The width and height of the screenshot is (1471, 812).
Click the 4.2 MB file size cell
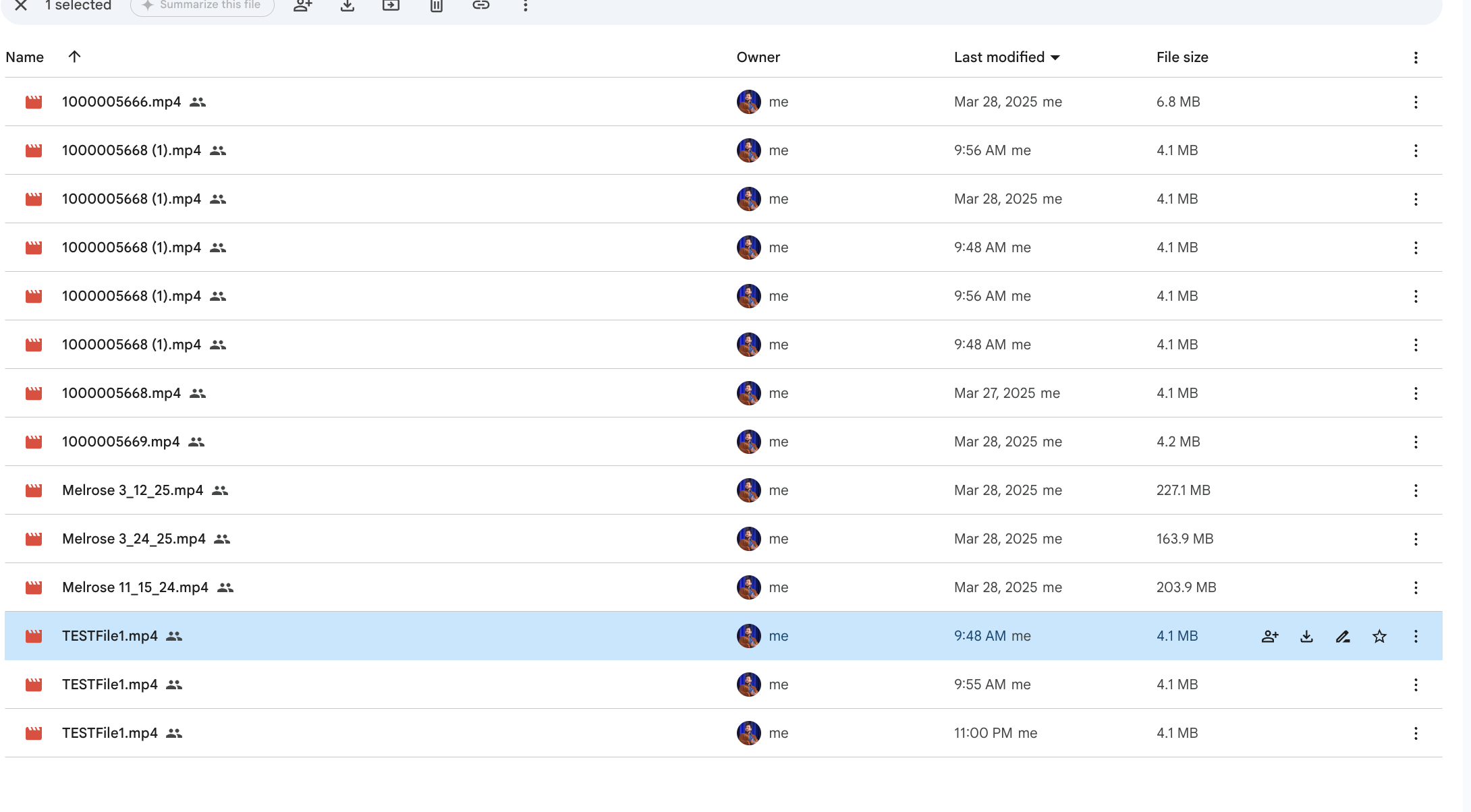pyautogui.click(x=1178, y=442)
